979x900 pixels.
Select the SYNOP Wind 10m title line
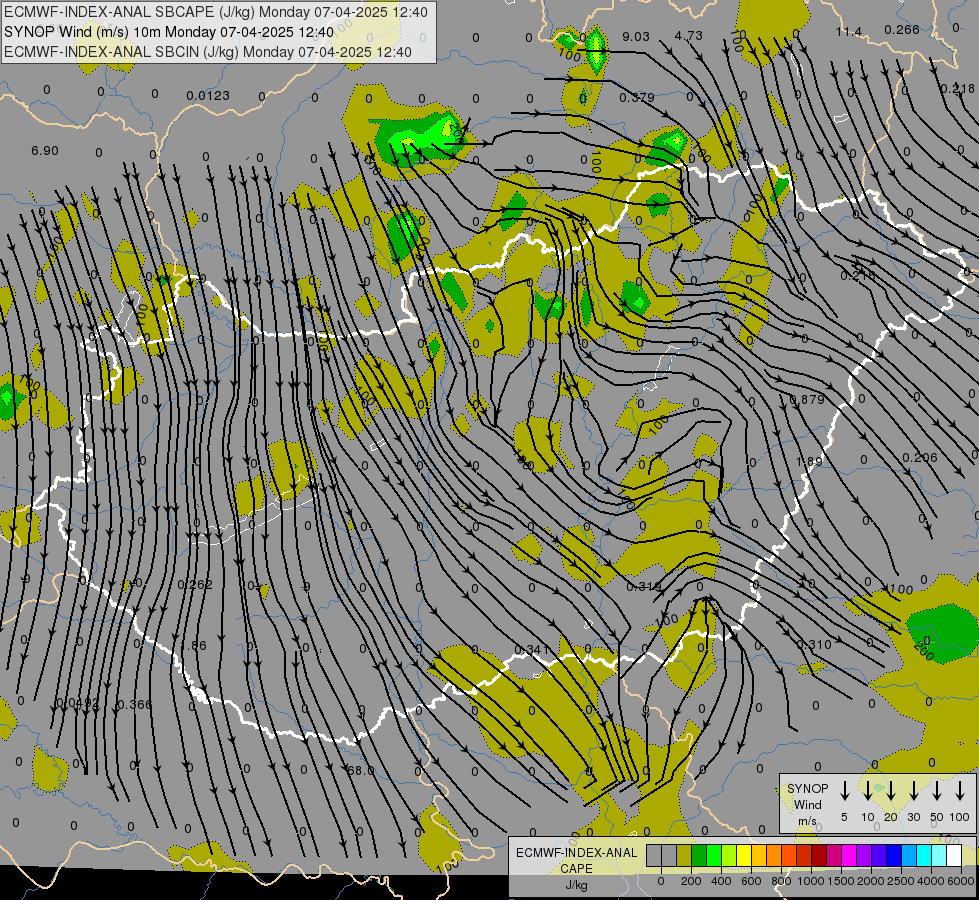(x=169, y=32)
